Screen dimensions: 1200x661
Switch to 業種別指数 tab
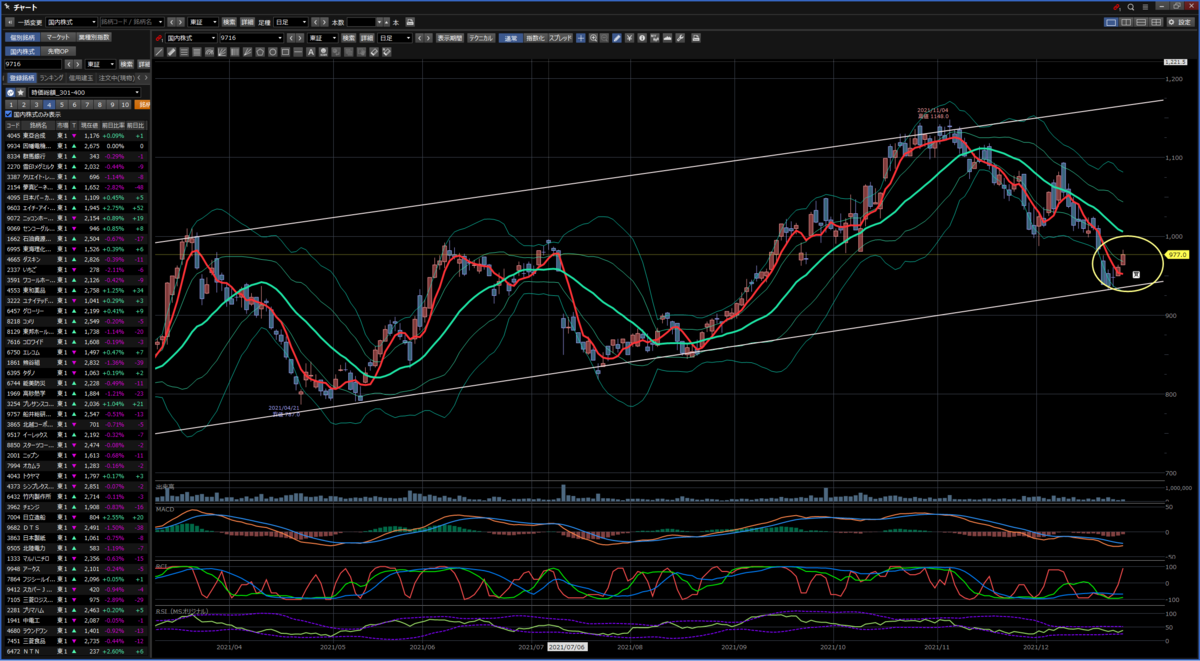[94, 37]
